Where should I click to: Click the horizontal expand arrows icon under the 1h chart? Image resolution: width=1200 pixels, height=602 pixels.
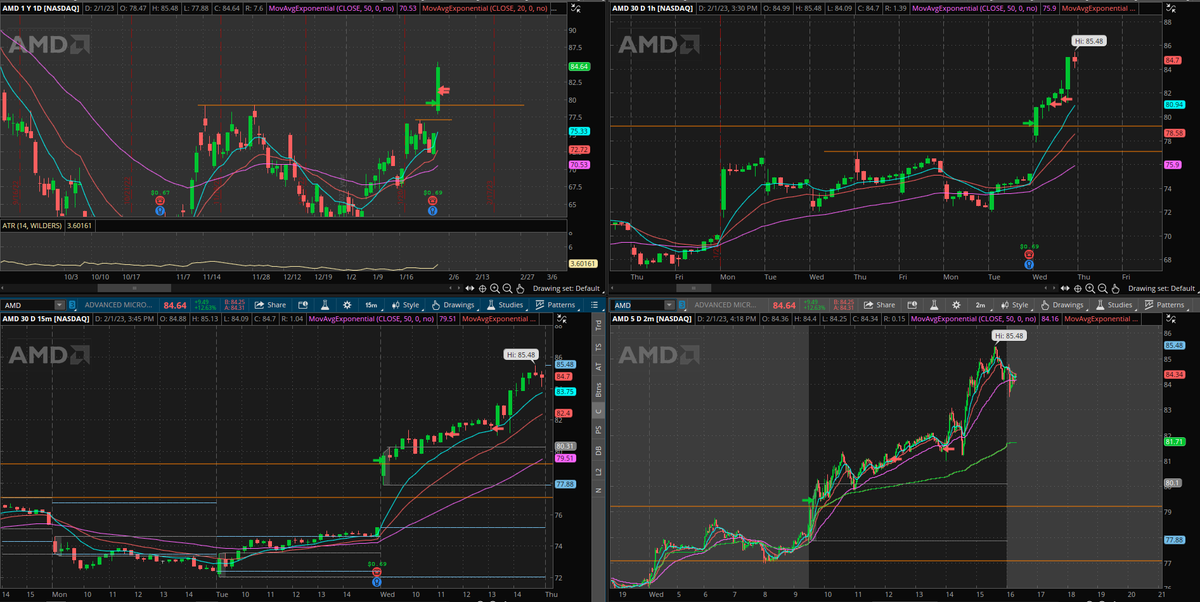tap(1064, 288)
